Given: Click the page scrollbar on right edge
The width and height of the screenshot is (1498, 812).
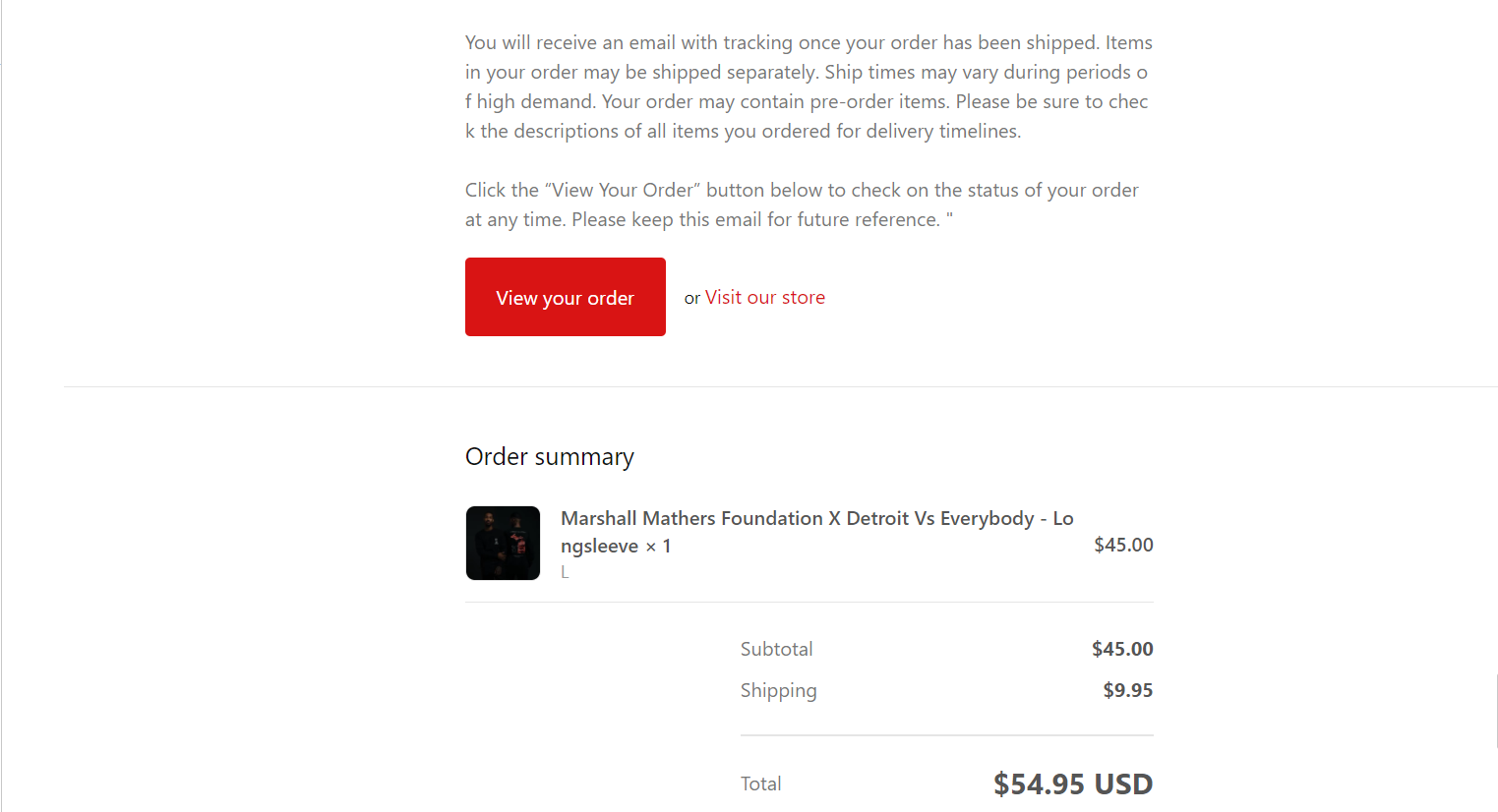Looking at the screenshot, I should [1496, 710].
